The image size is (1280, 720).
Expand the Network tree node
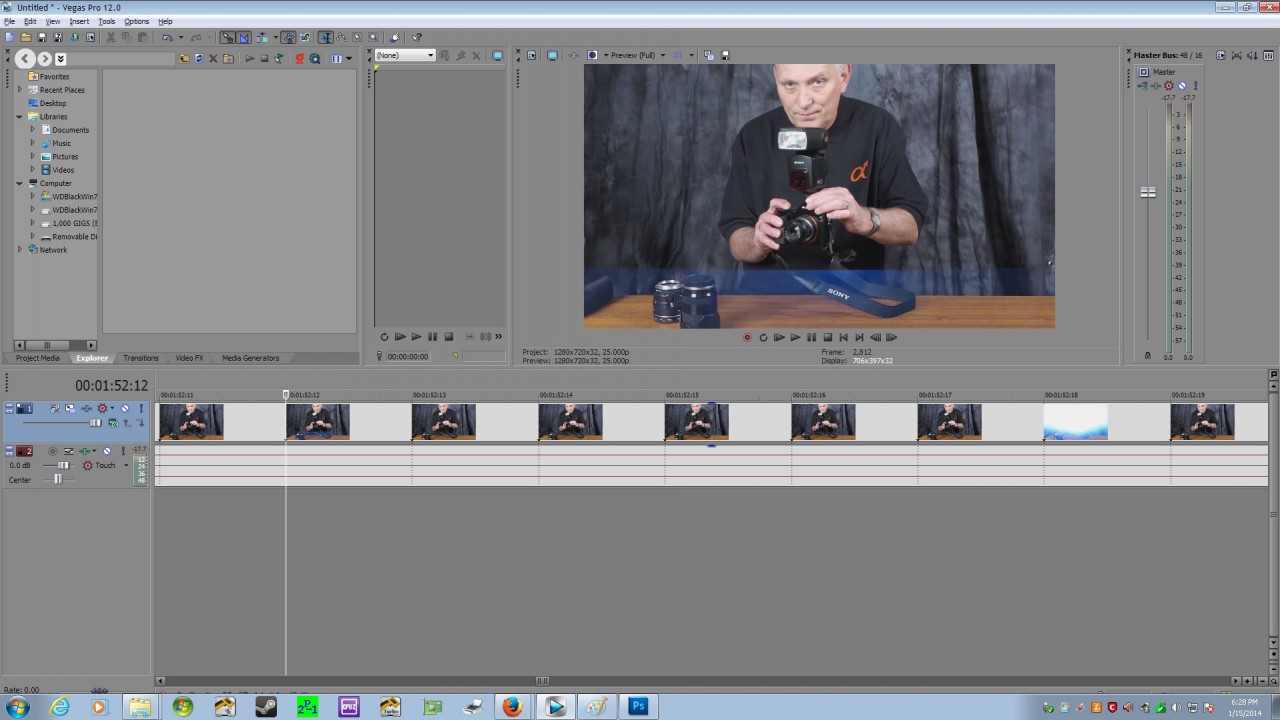pos(20,250)
